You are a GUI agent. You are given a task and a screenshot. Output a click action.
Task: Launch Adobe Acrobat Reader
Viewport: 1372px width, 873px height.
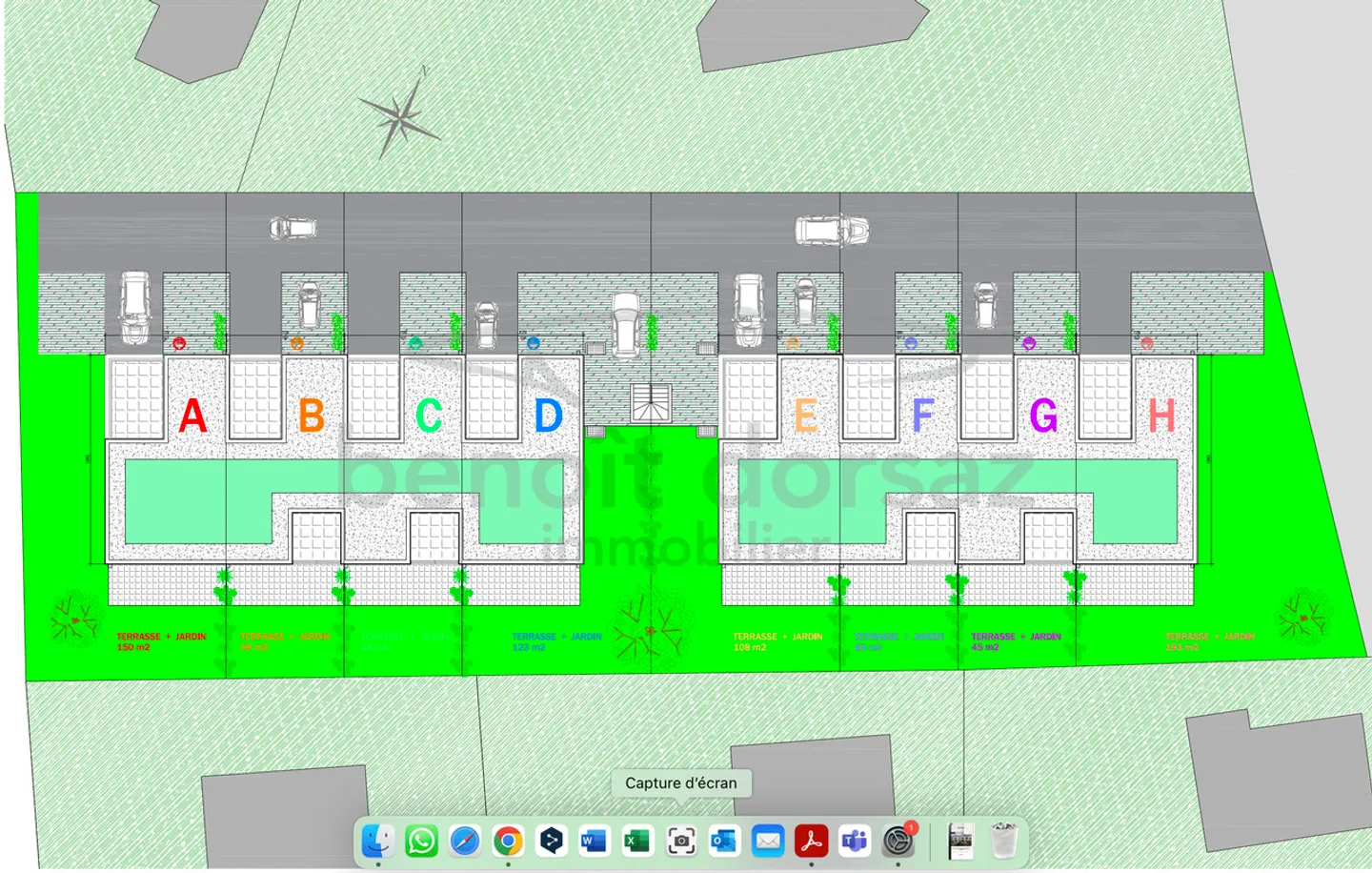point(811,842)
